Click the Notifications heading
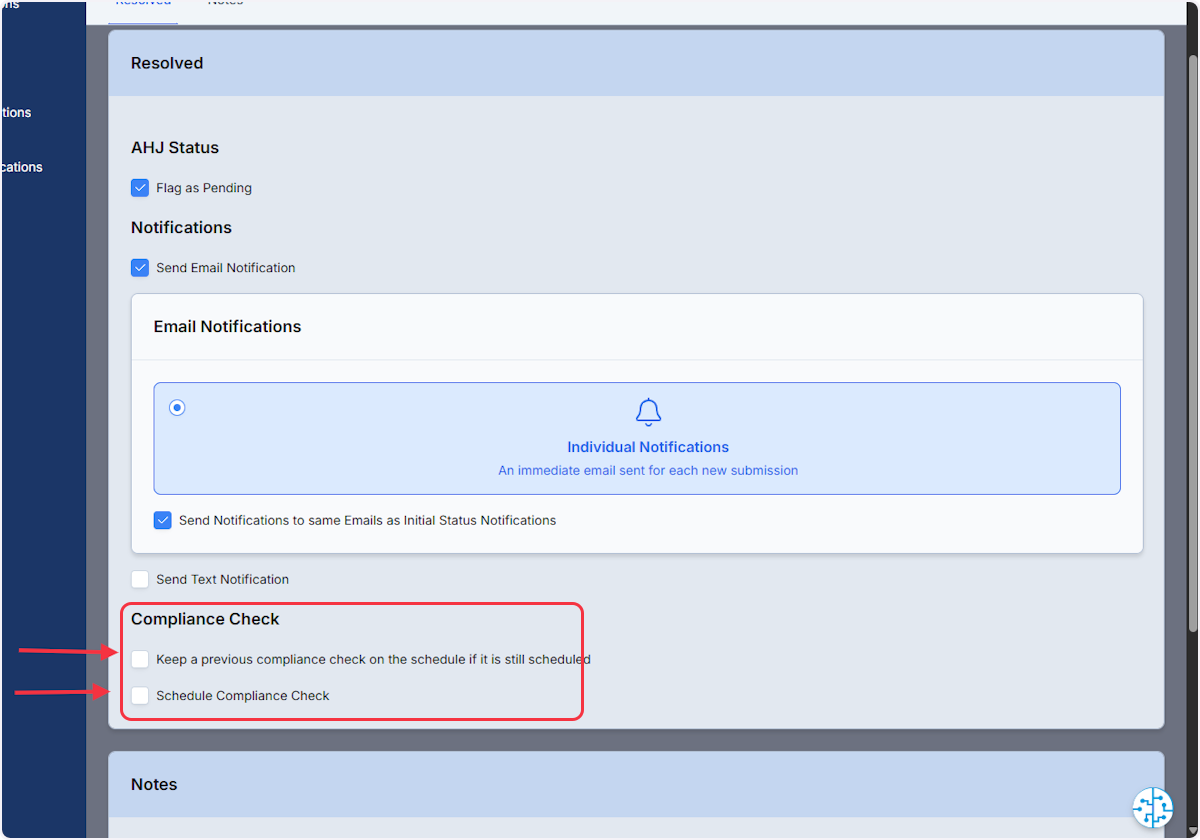 (181, 227)
